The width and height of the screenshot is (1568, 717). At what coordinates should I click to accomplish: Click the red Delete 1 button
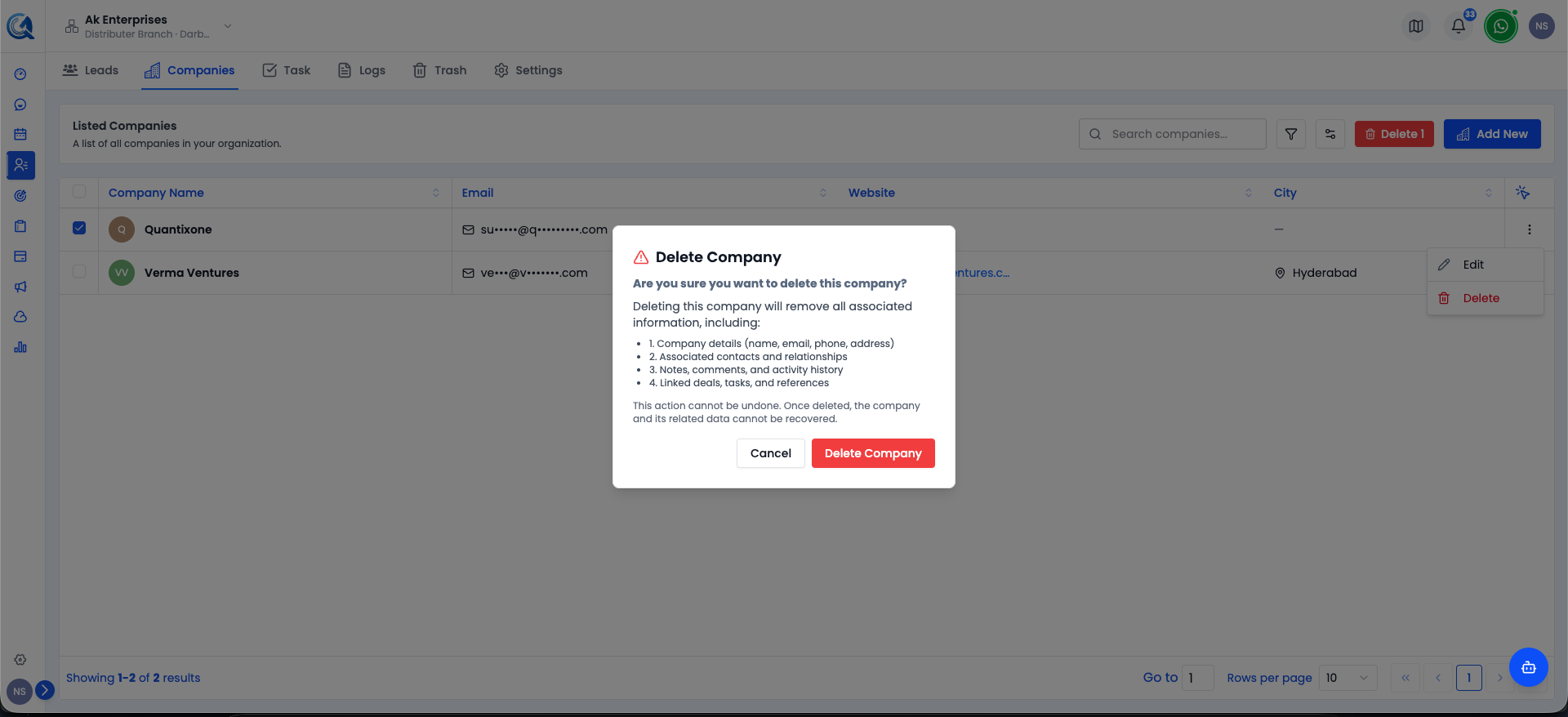click(1394, 134)
